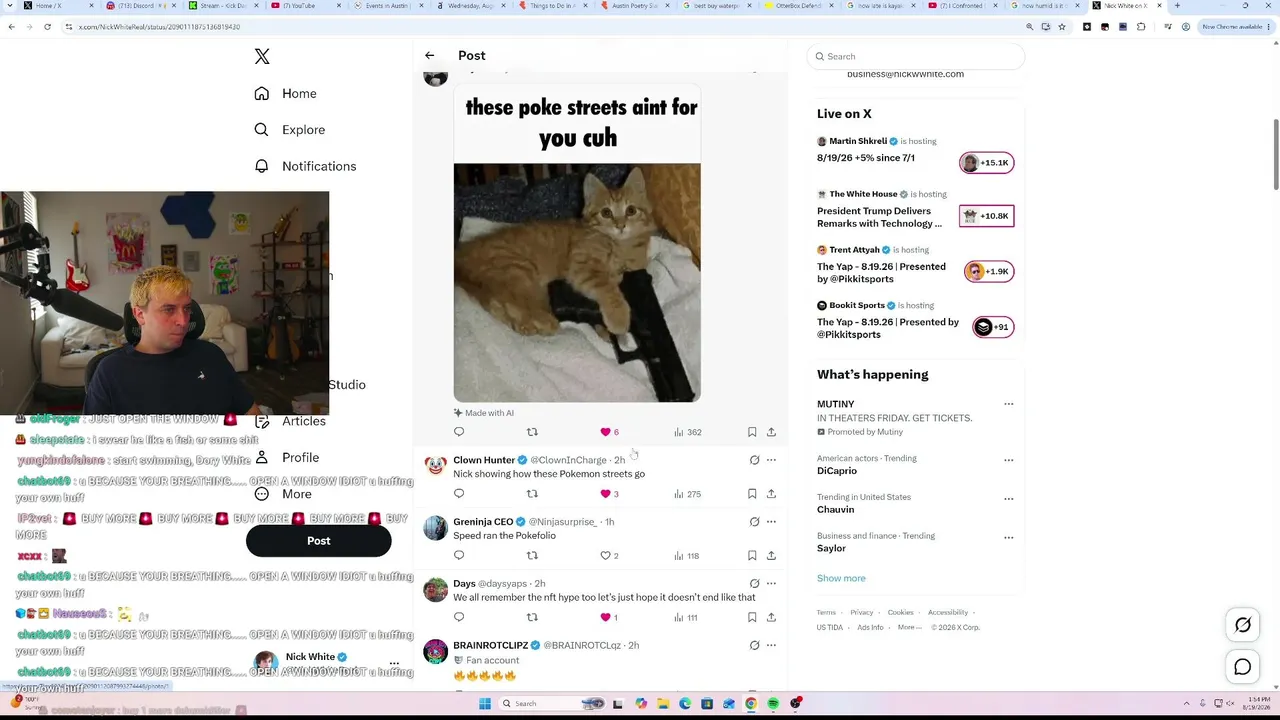Join Martin Shkreli's live space (+15.1K)
Image resolution: width=1280 pixels, height=720 pixels.
coord(986,163)
